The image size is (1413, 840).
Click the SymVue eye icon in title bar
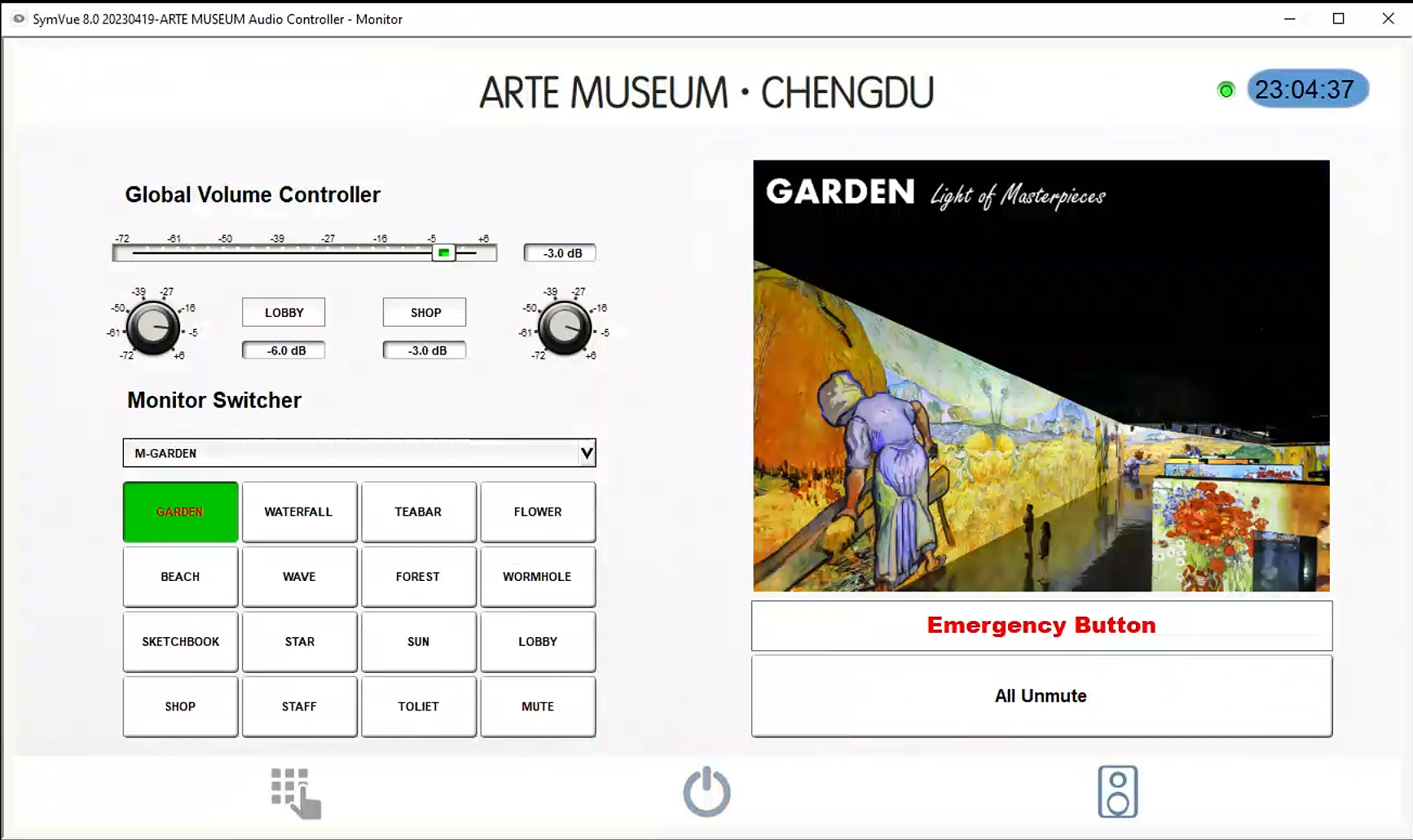18,19
